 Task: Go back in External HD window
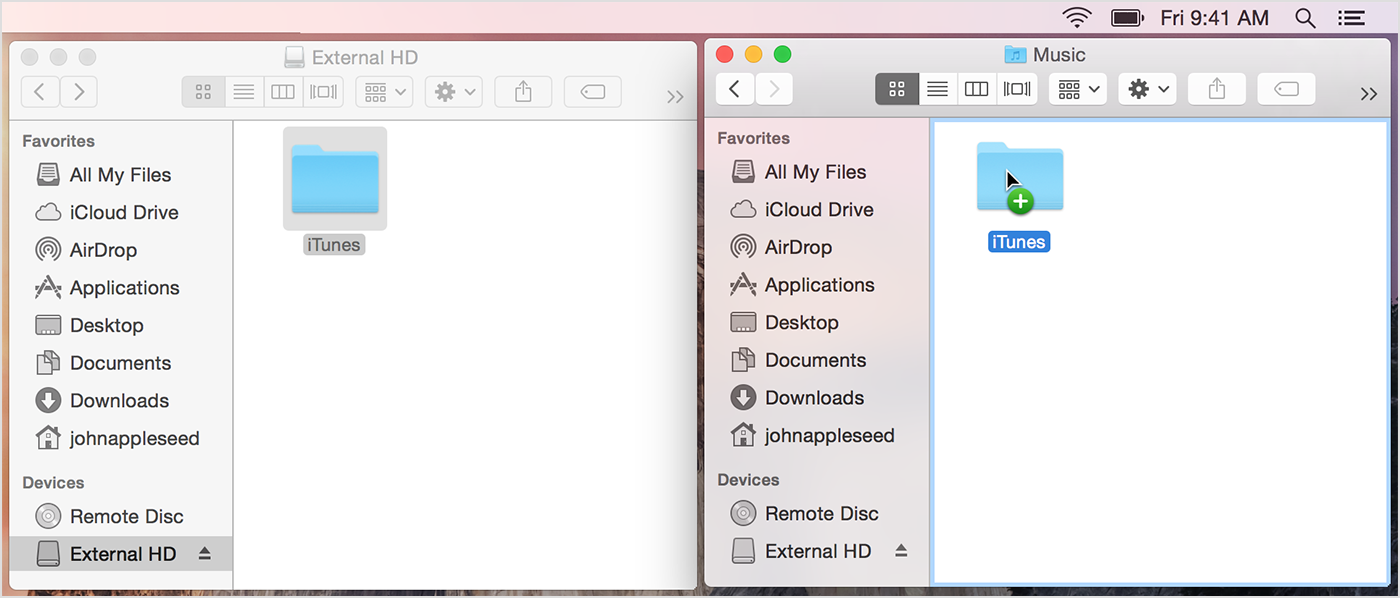coord(39,92)
